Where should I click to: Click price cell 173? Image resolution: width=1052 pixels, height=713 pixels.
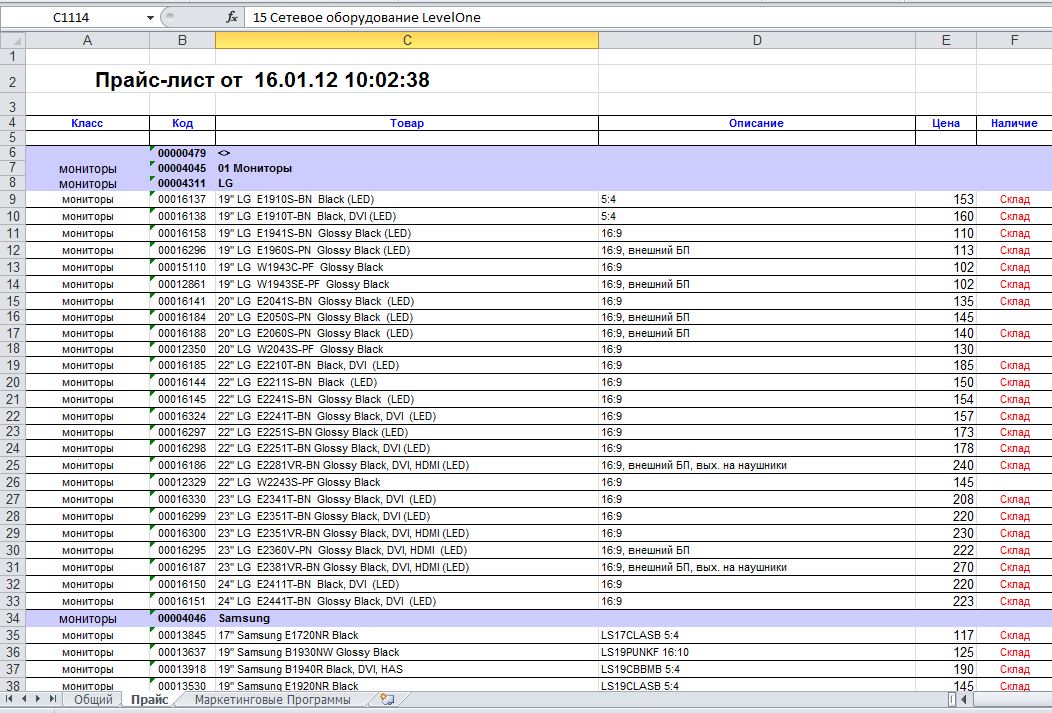click(945, 433)
